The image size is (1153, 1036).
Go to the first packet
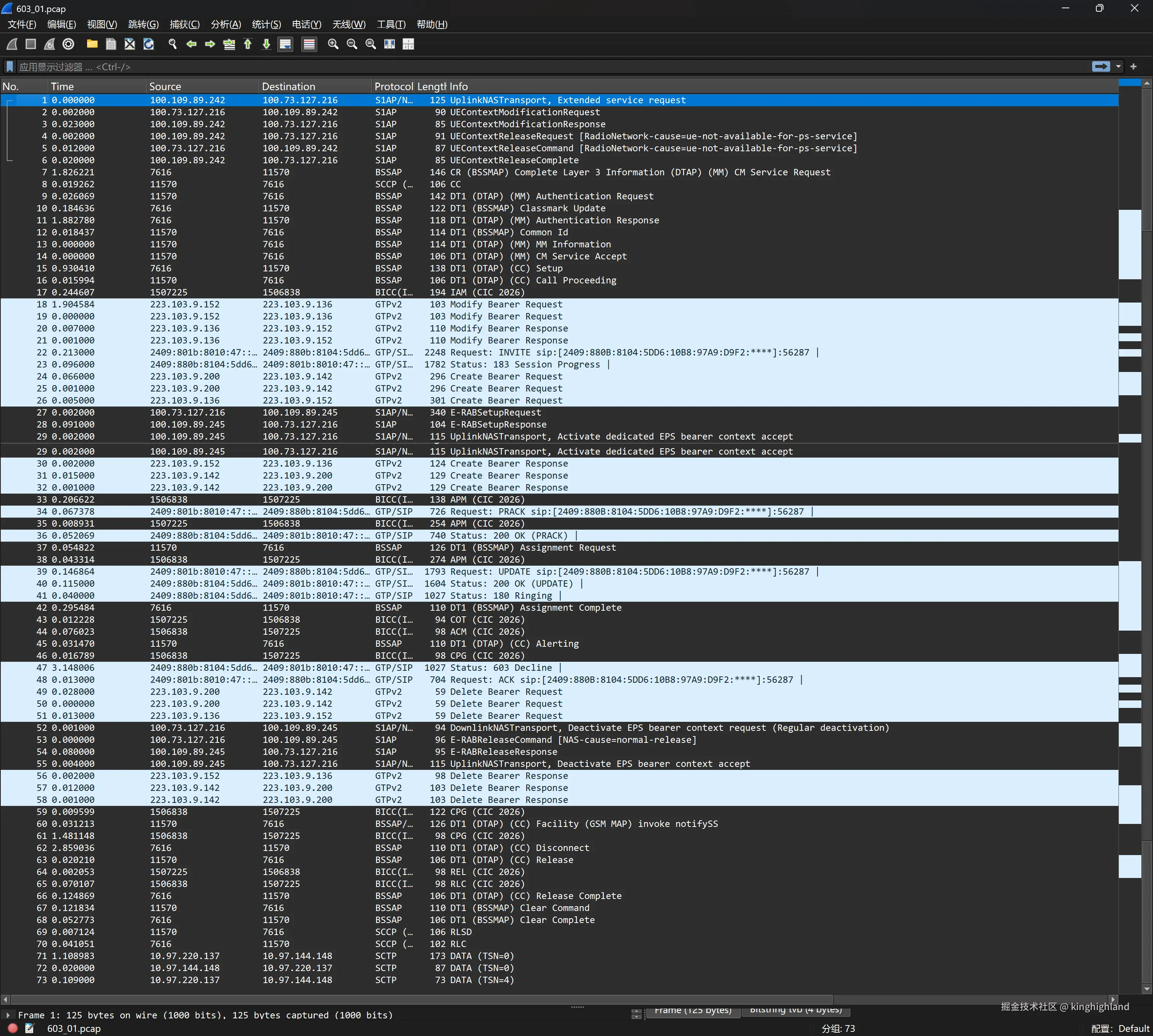tap(248, 44)
